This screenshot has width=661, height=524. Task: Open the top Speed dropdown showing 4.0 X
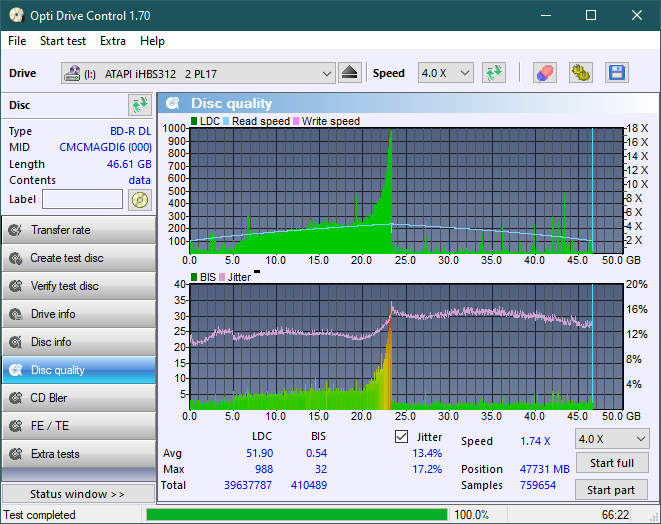pos(445,73)
